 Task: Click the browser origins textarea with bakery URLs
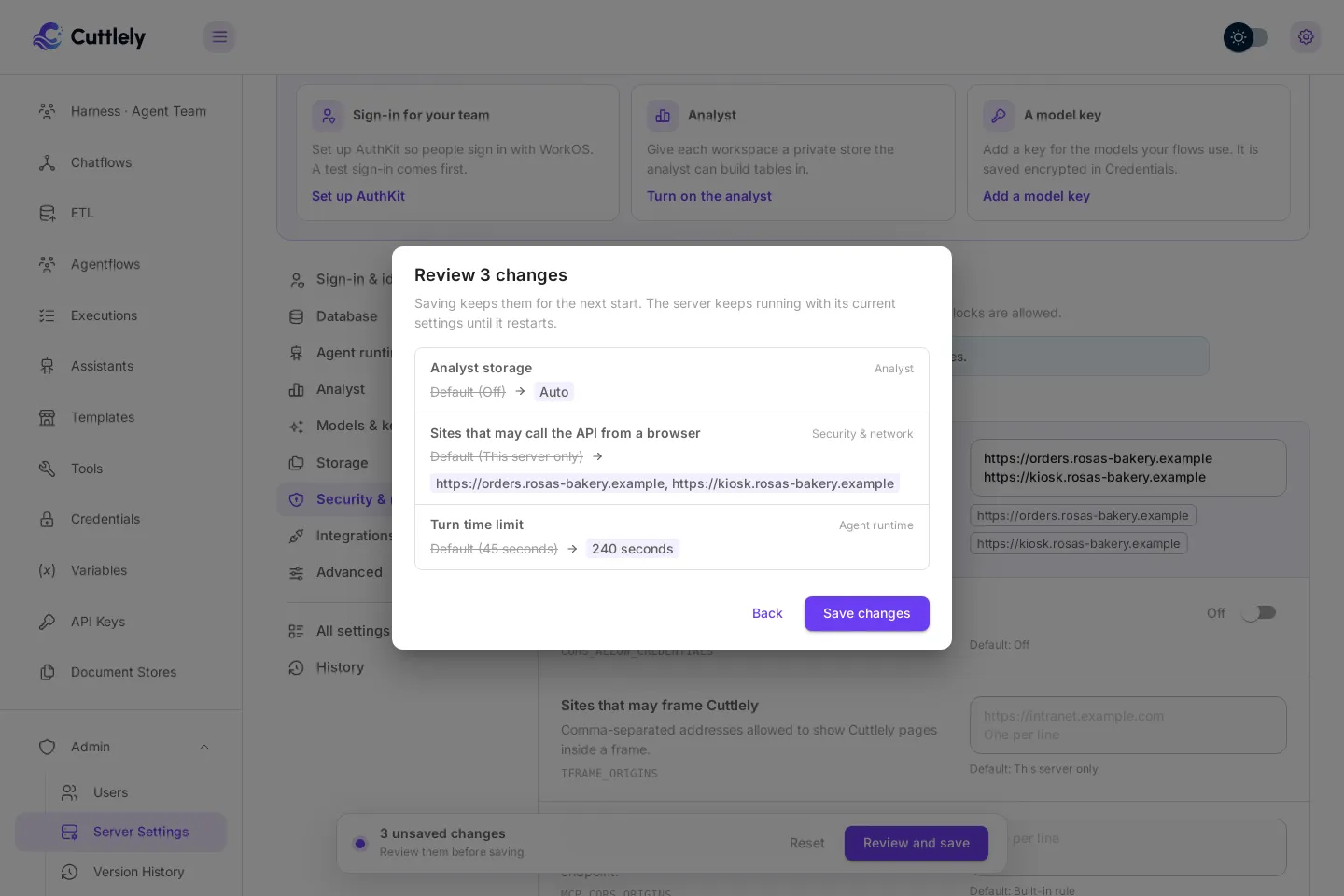[x=1128, y=468]
